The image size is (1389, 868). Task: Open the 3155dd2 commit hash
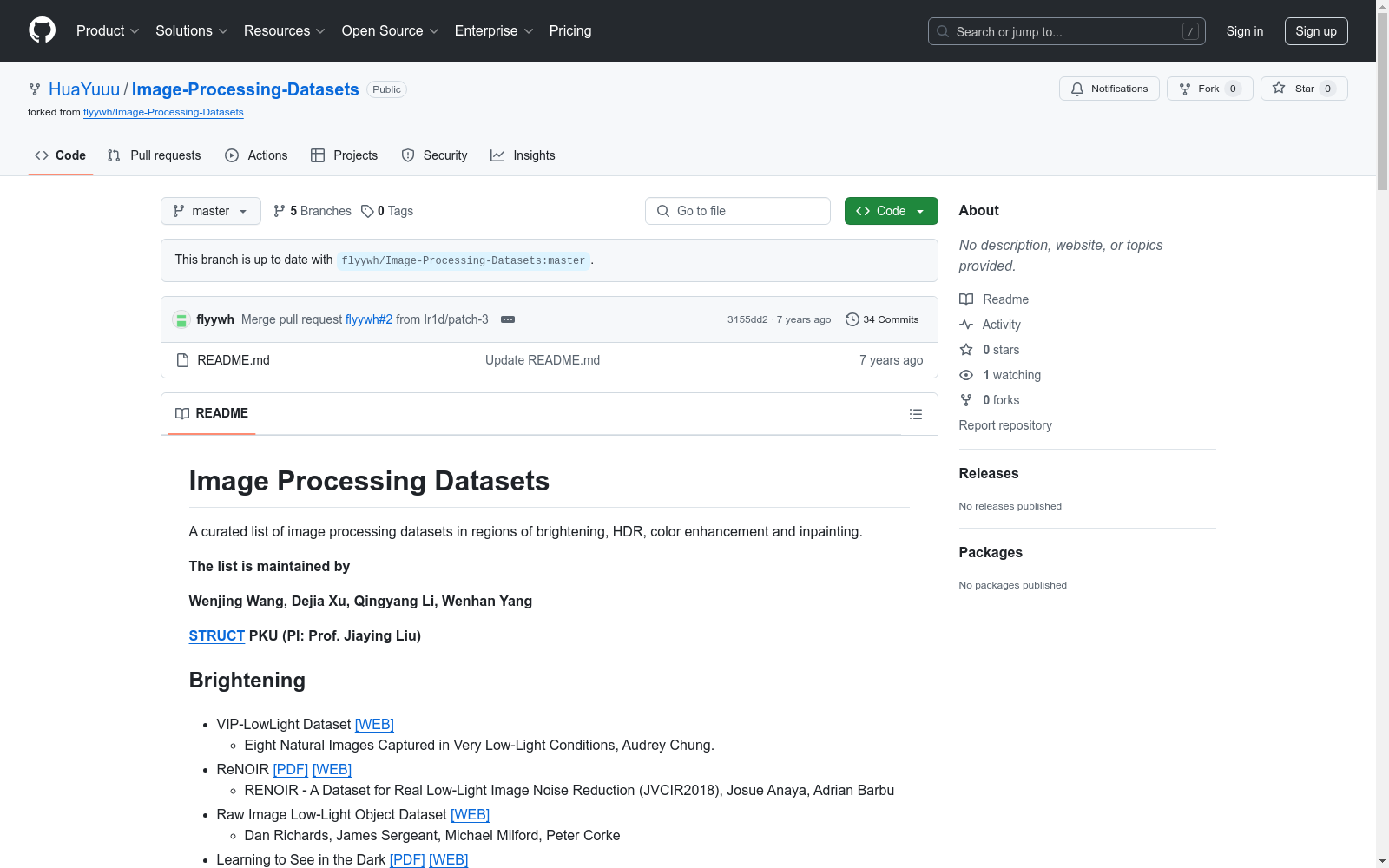(747, 319)
